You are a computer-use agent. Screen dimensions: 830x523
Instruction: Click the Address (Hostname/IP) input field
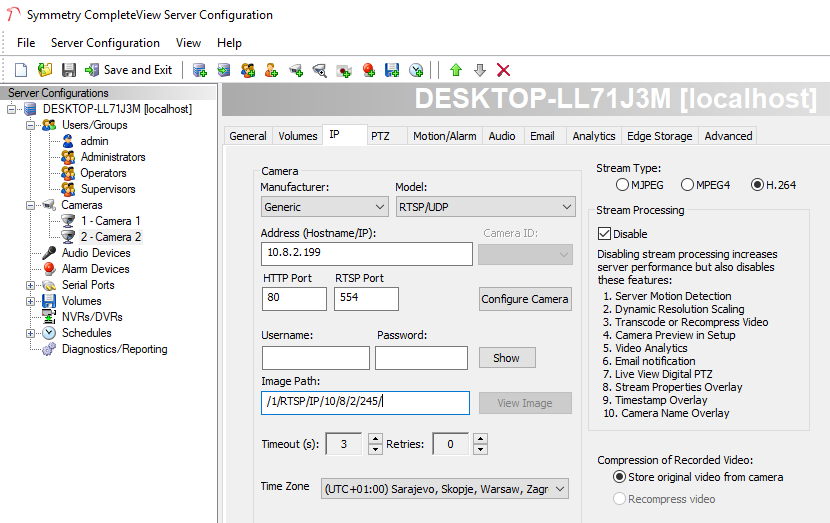tap(366, 254)
